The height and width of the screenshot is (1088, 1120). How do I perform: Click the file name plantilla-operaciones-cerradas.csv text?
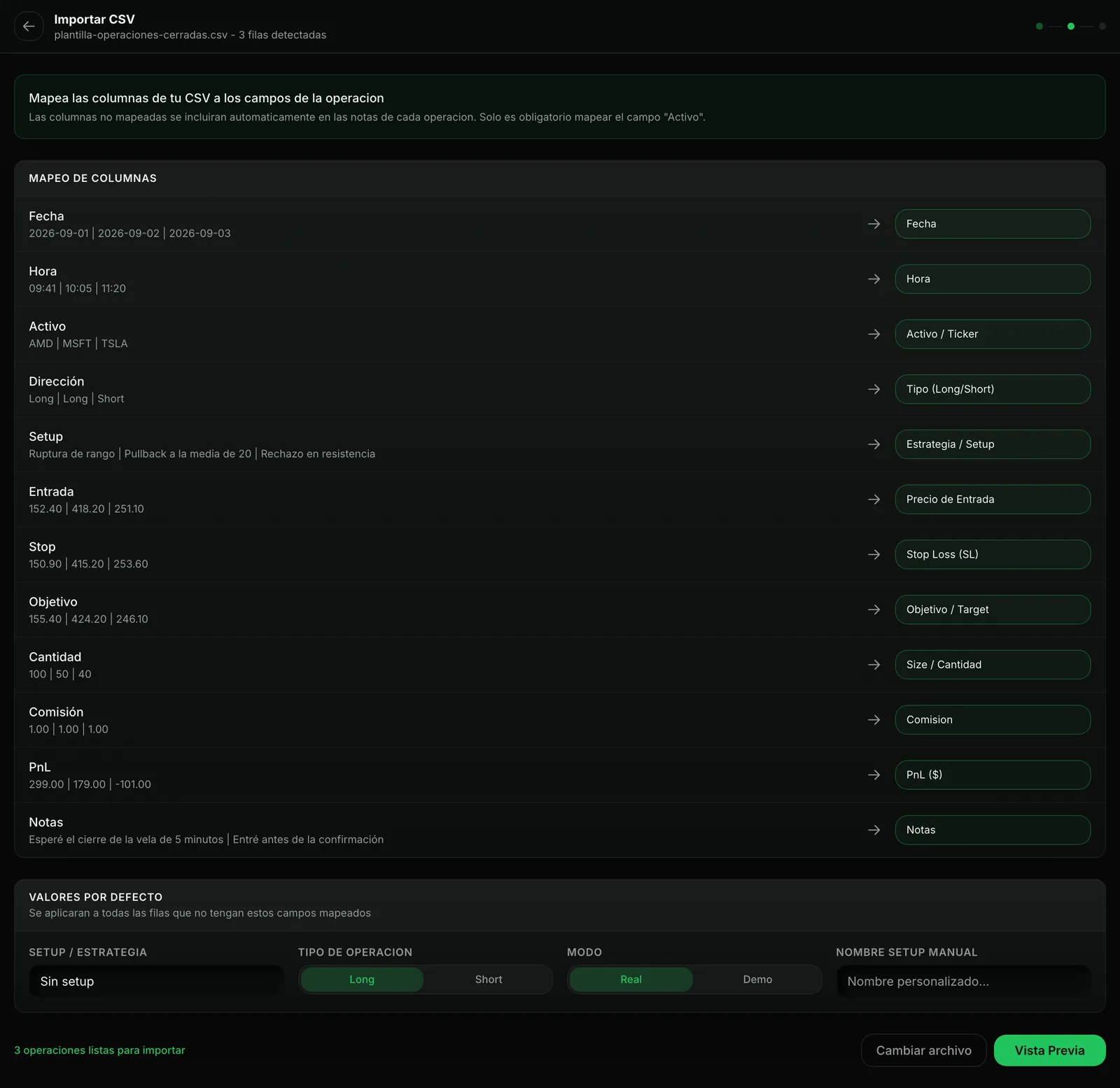coord(141,35)
